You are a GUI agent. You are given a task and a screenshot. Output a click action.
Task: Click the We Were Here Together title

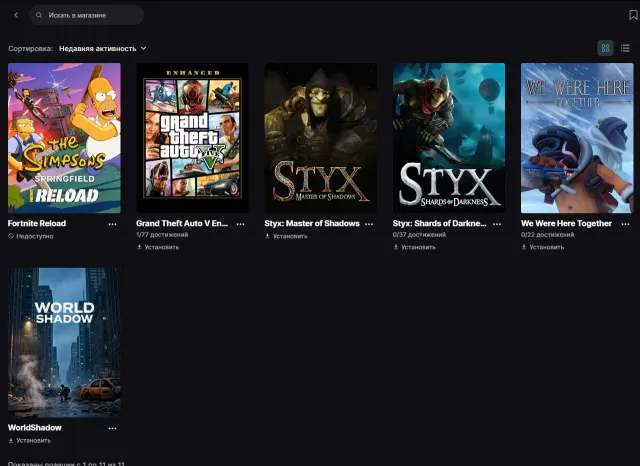point(566,223)
